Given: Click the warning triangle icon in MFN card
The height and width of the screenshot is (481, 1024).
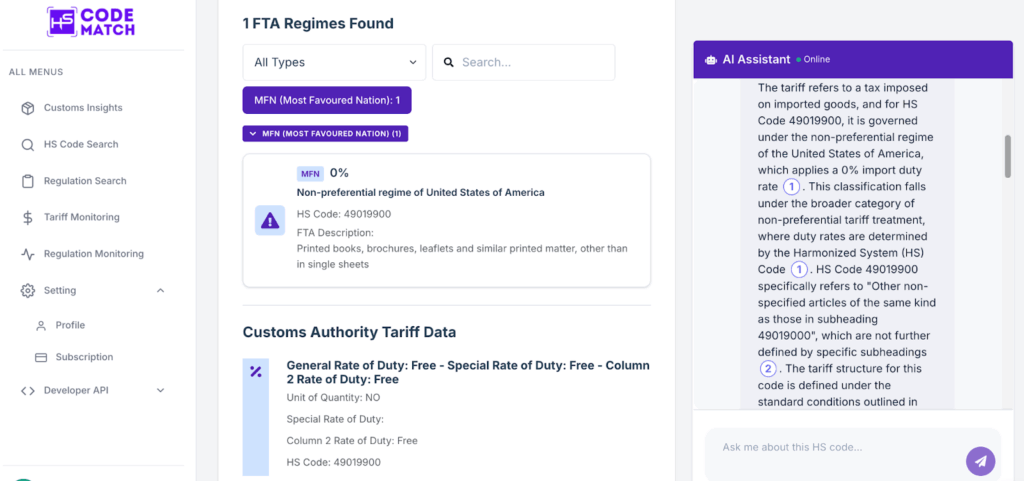Looking at the screenshot, I should [270, 221].
